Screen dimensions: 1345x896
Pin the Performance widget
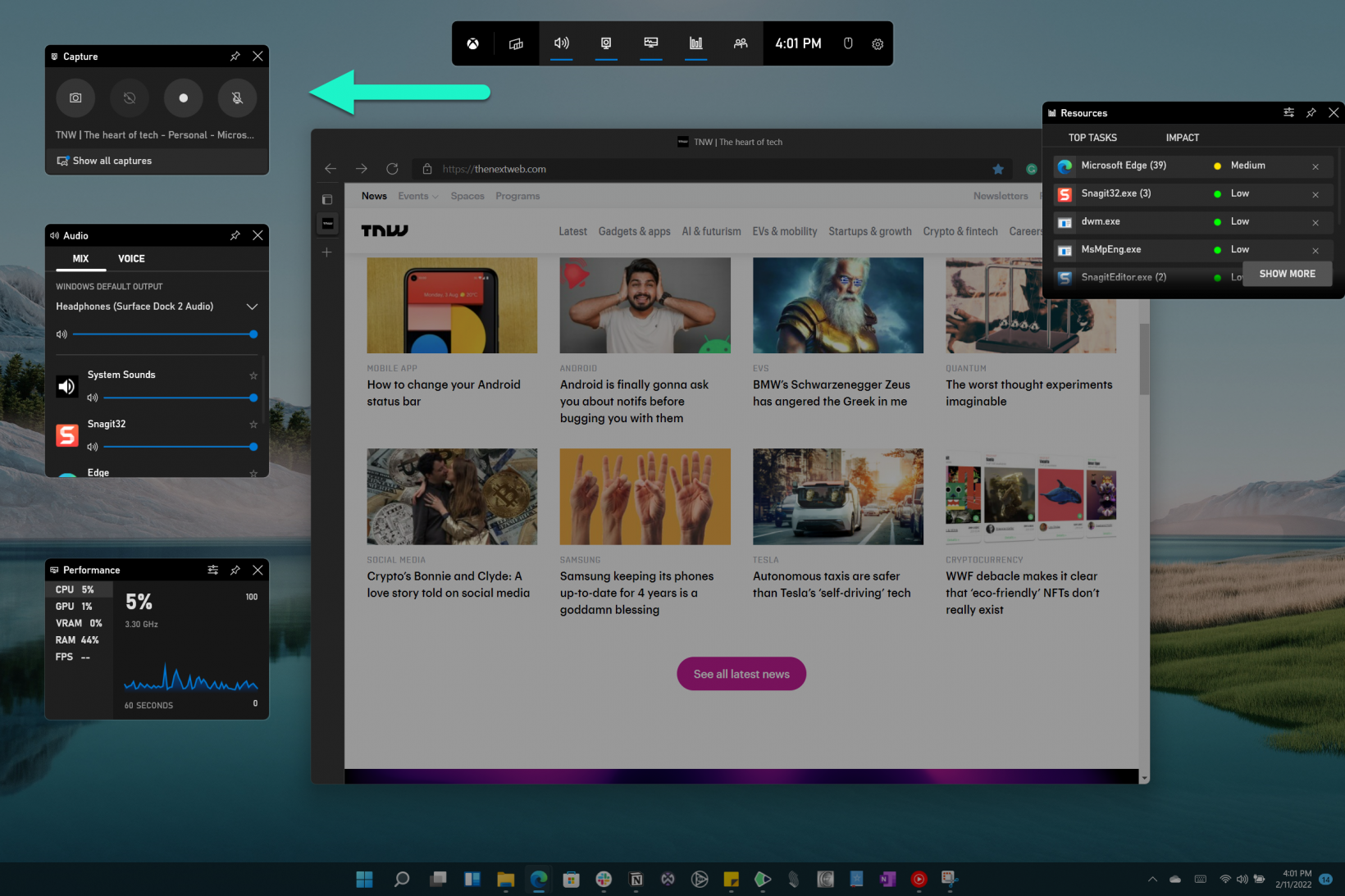point(235,570)
